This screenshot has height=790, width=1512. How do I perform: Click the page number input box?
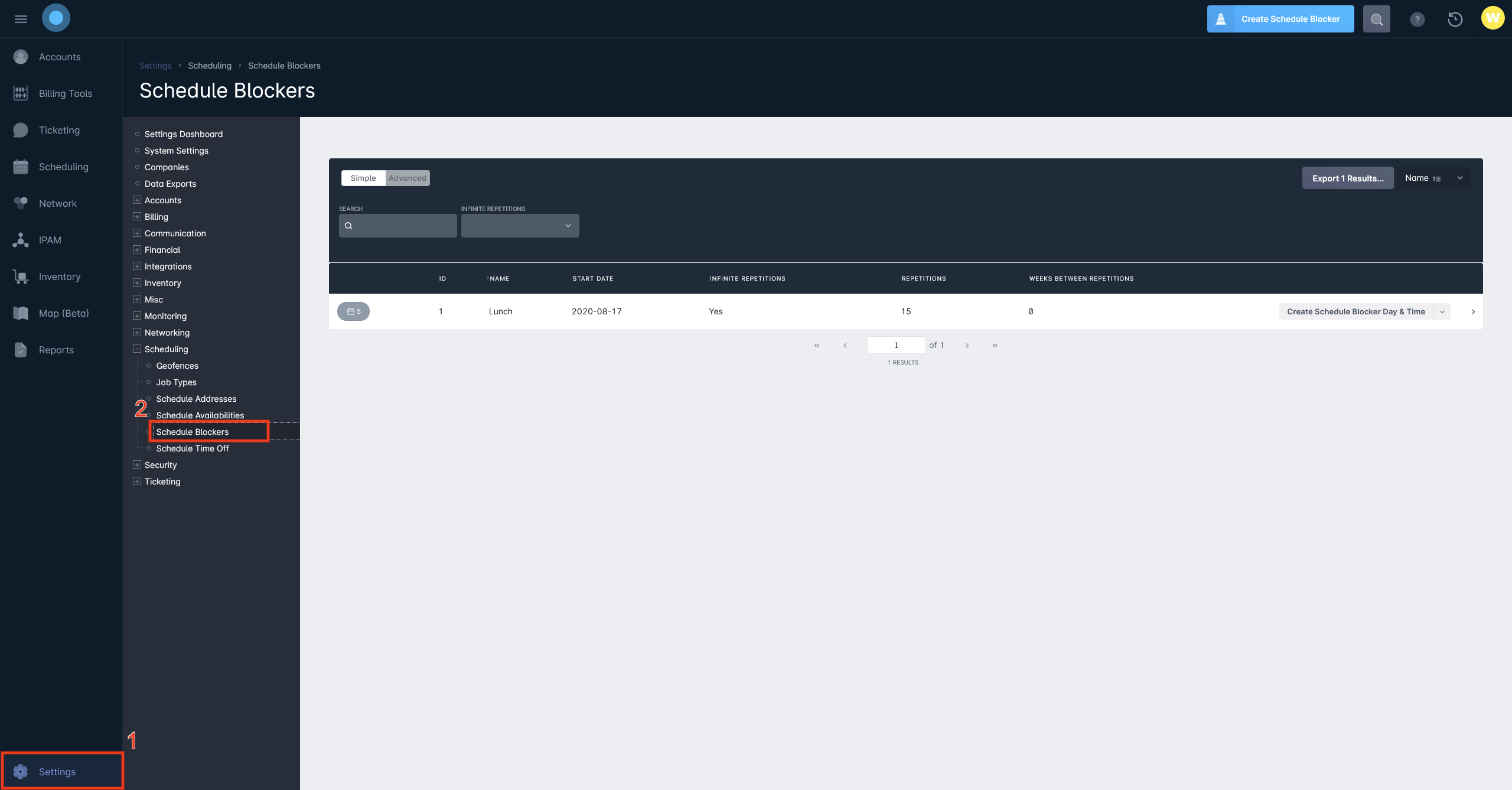pos(896,345)
